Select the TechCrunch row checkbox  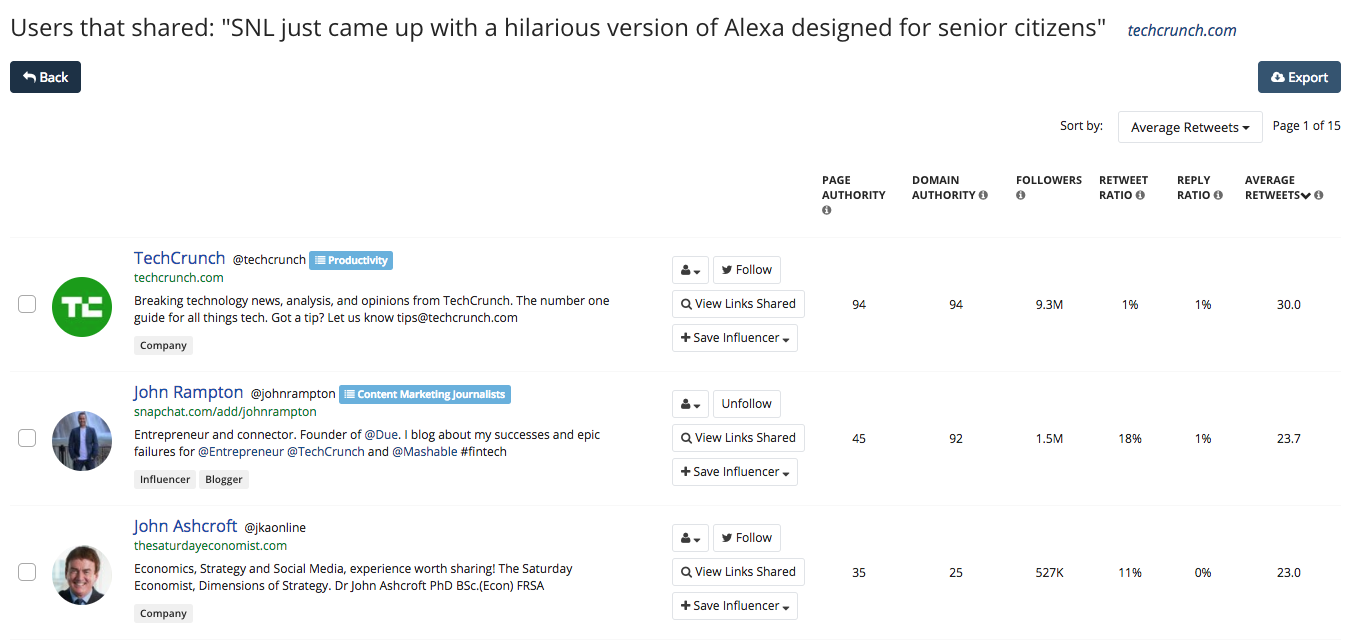click(x=27, y=304)
